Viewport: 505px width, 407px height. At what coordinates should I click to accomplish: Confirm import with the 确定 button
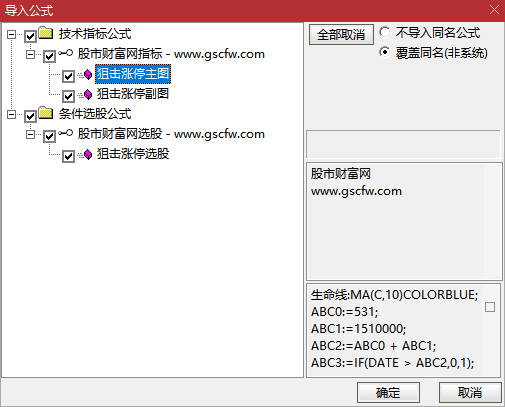[x=388, y=393]
